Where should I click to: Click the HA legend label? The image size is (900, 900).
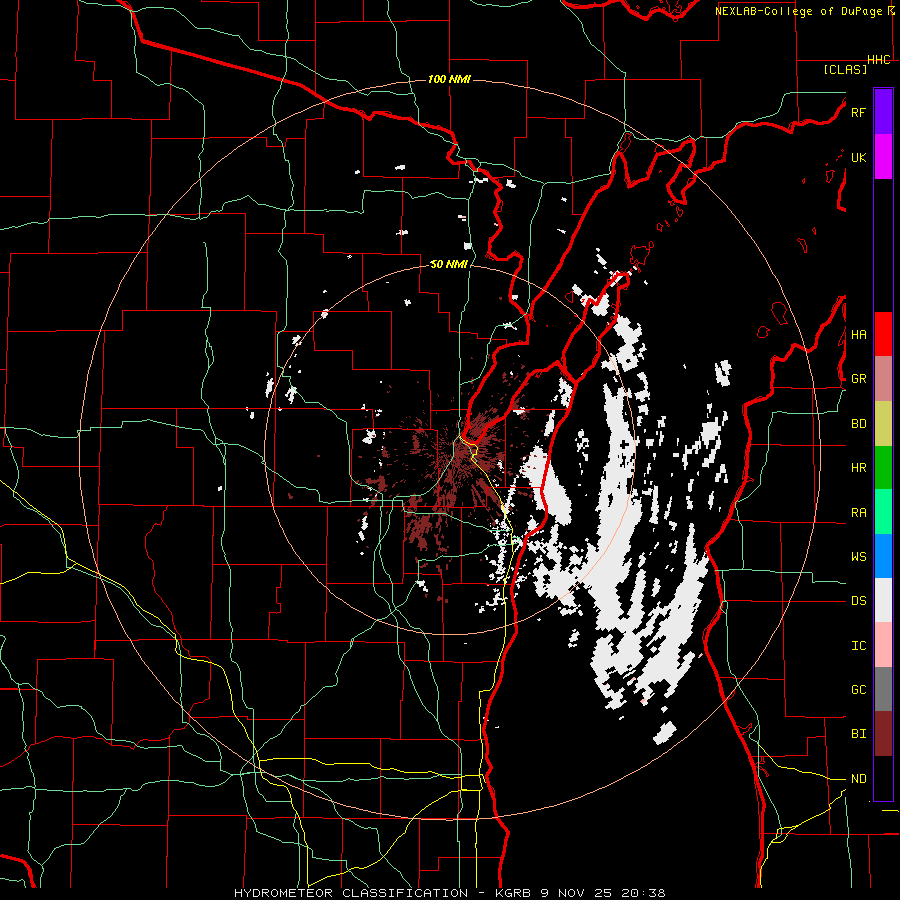click(858, 335)
